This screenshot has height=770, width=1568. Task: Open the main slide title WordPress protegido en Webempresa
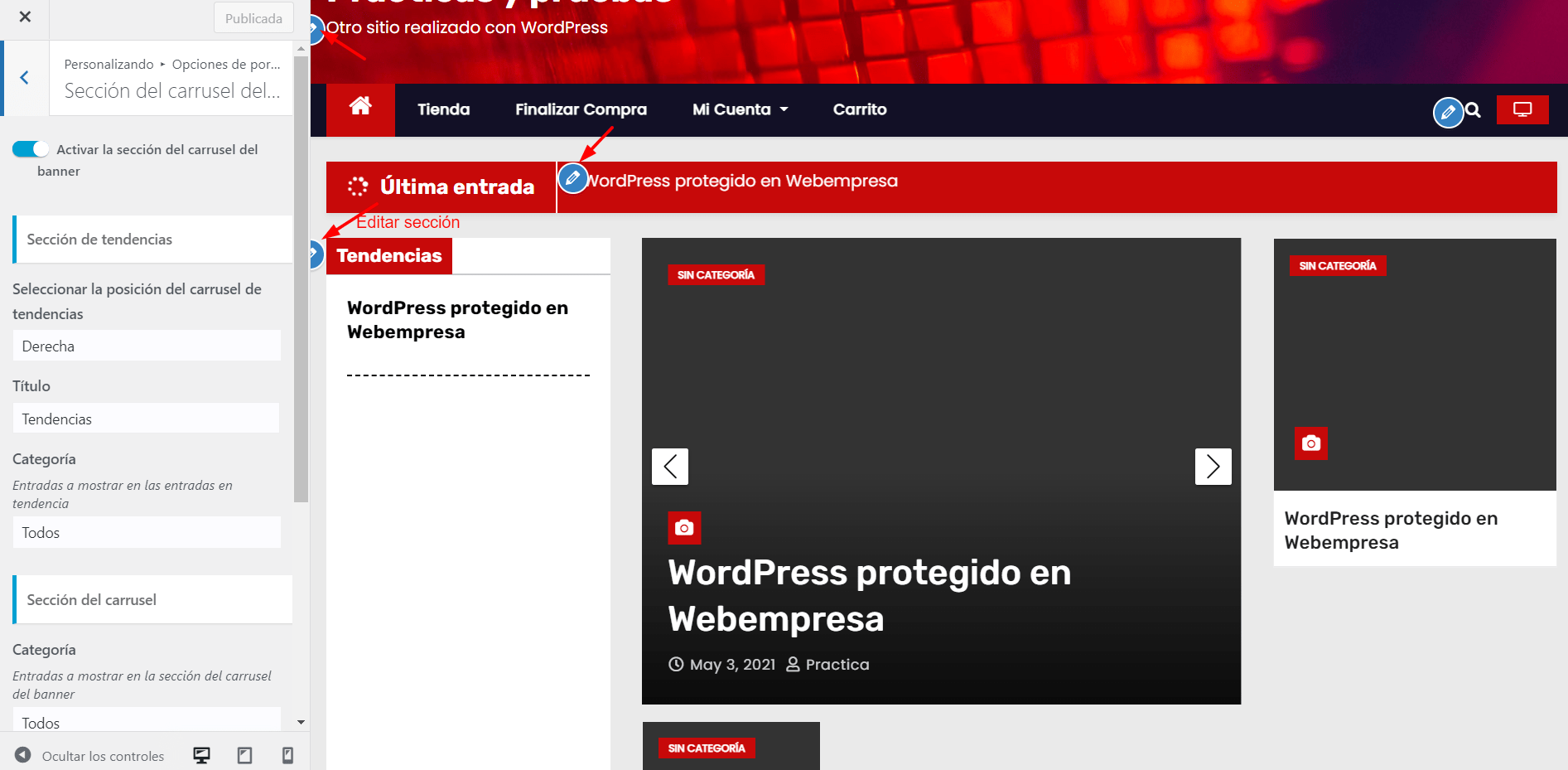coord(870,595)
